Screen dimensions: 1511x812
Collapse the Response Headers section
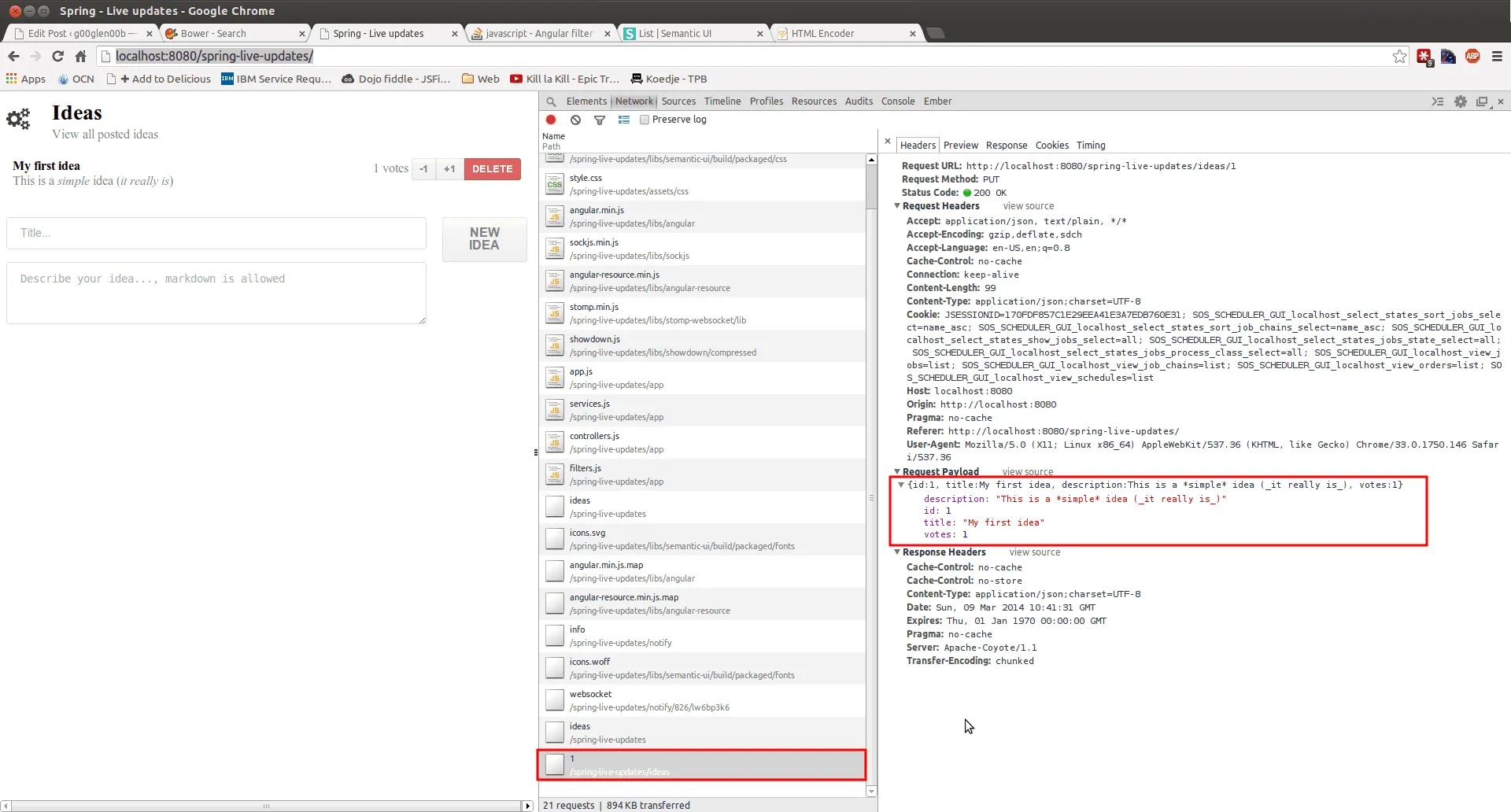(x=897, y=552)
